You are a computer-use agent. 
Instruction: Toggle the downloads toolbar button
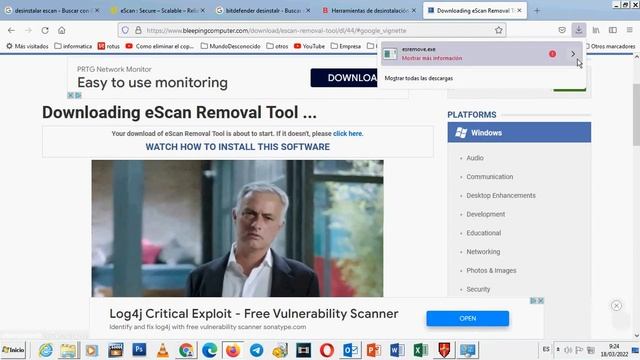pyautogui.click(x=578, y=30)
